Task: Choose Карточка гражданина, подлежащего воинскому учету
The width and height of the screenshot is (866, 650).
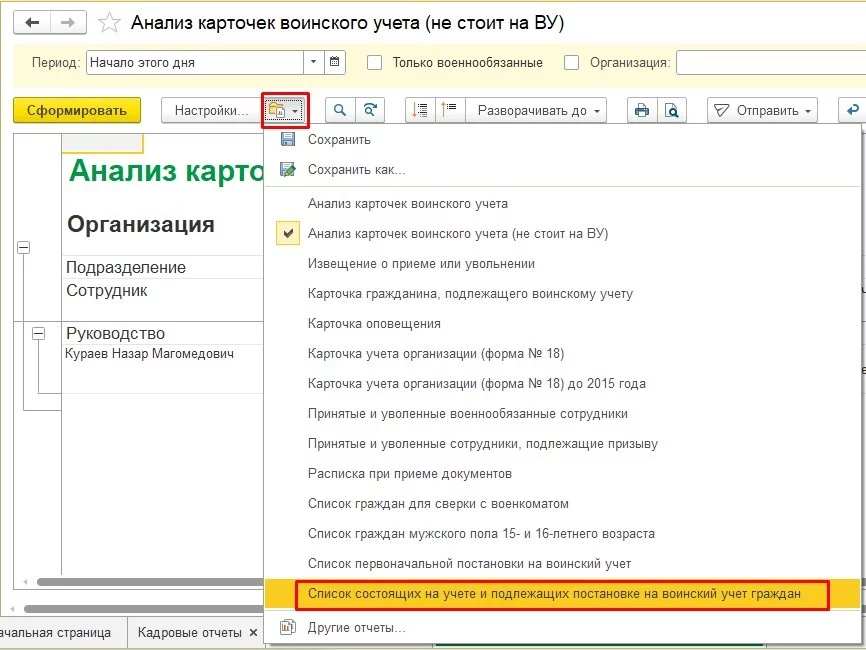Action: (563, 294)
